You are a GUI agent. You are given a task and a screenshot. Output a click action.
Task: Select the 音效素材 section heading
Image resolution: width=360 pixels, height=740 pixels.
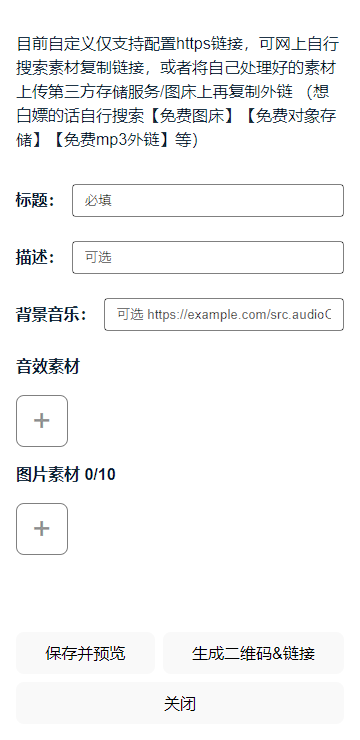(x=48, y=366)
